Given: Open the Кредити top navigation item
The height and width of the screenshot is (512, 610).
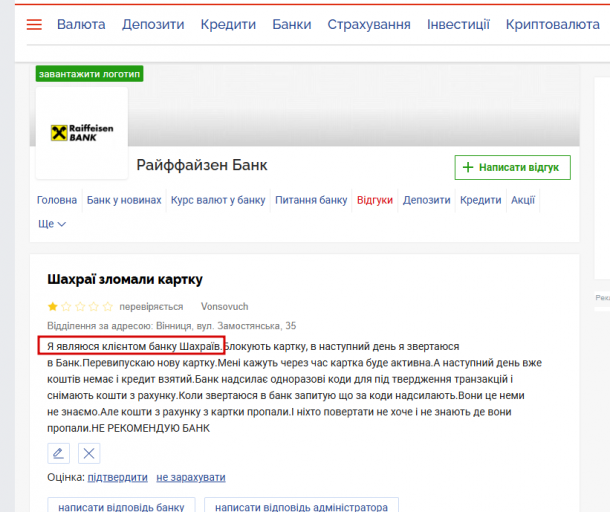Looking at the screenshot, I should pos(228,24).
